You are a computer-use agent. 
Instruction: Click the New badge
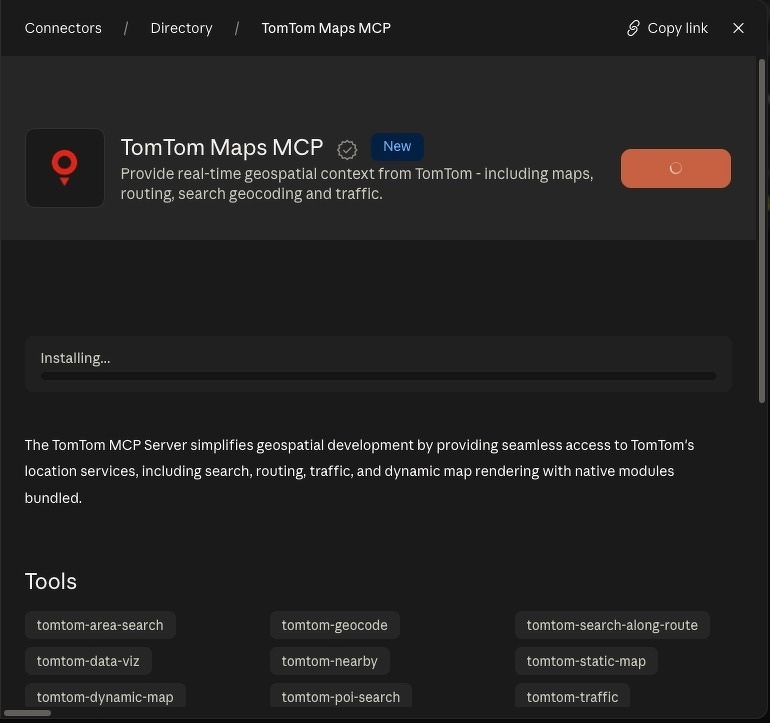(397, 146)
